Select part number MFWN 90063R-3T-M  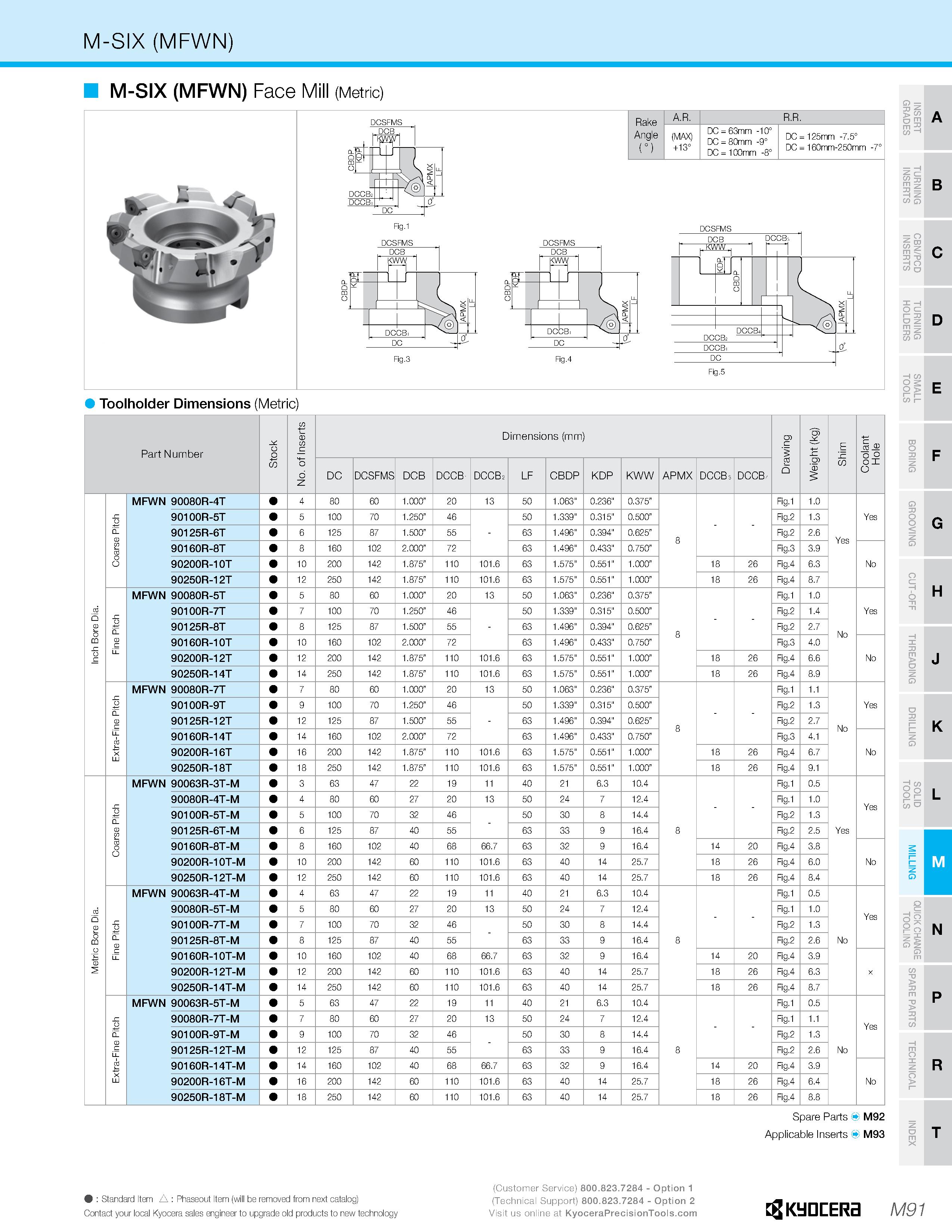click(186, 783)
